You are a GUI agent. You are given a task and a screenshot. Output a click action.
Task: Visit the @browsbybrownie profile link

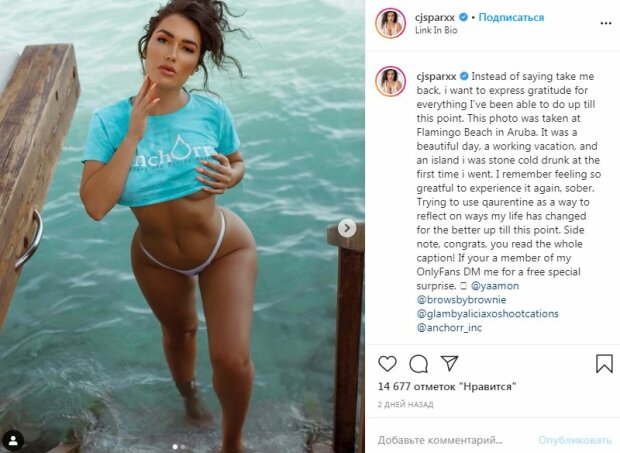461,300
